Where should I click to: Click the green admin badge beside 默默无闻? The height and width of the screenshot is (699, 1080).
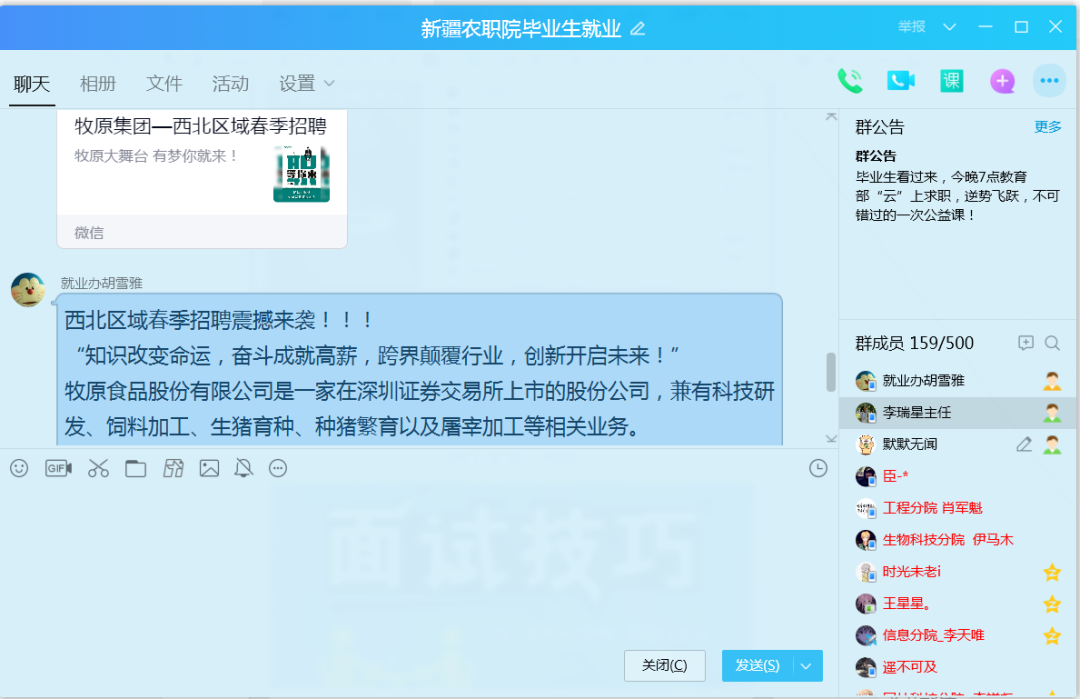(x=1052, y=444)
